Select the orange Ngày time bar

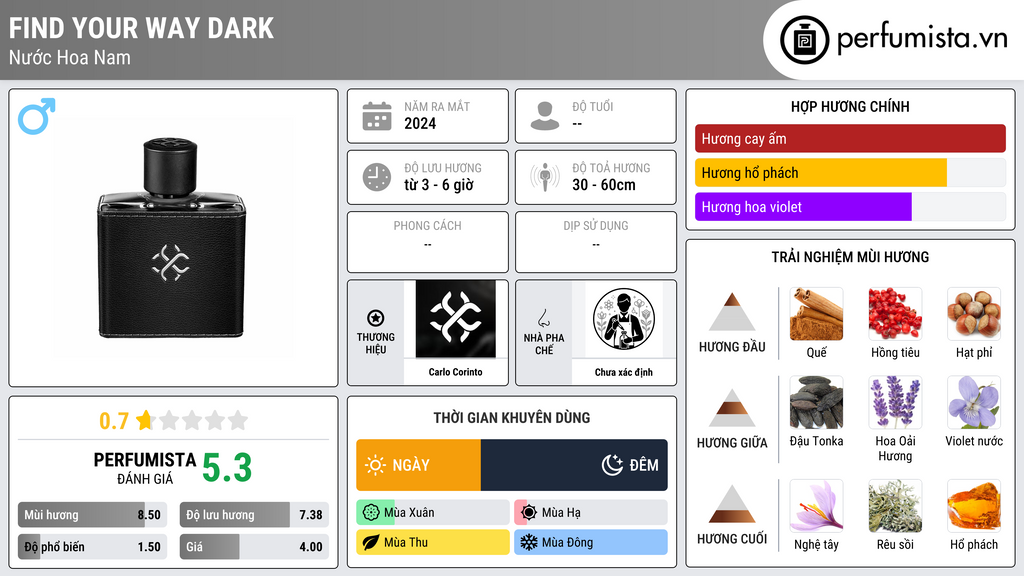coord(419,465)
